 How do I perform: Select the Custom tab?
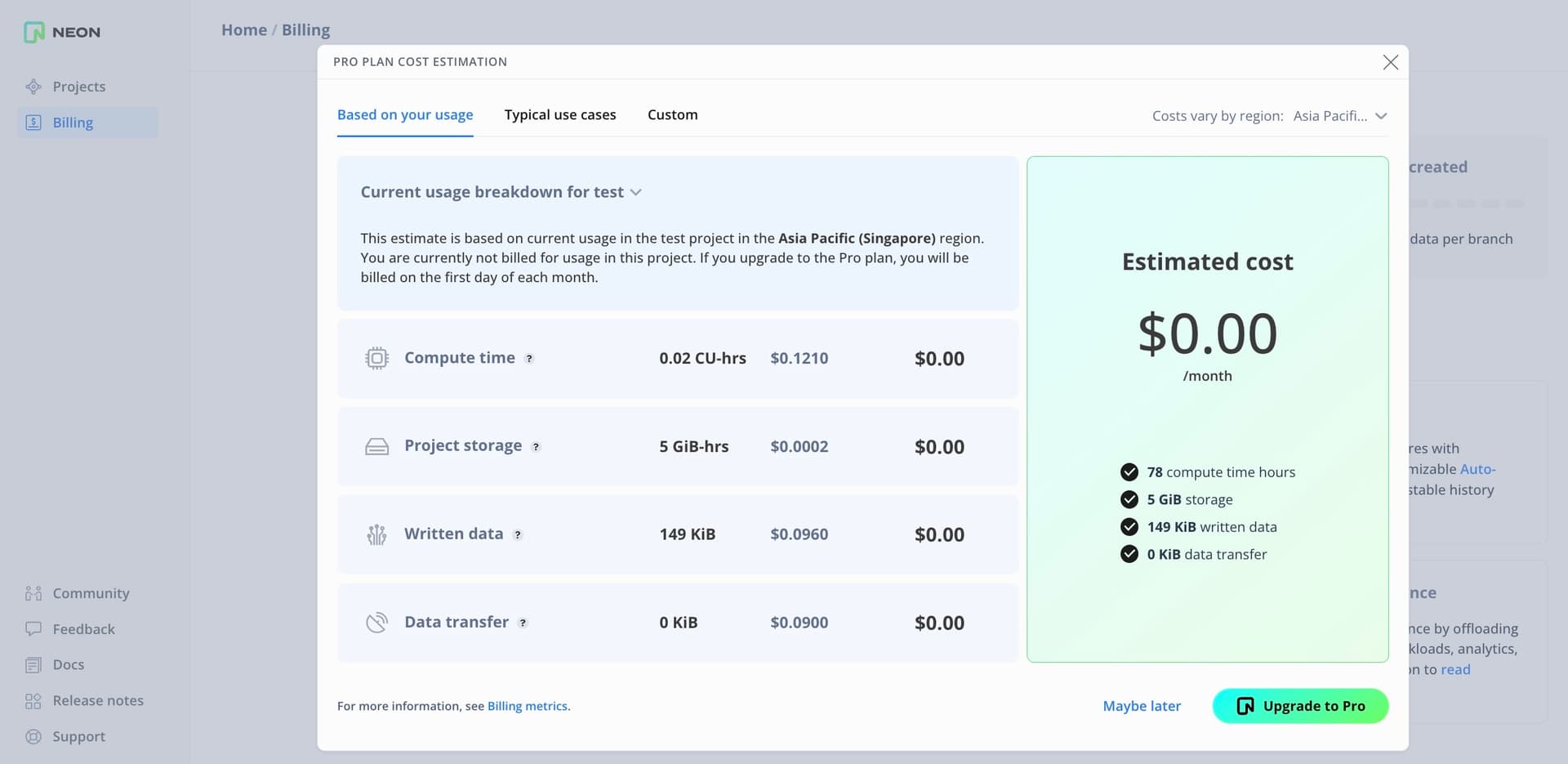pos(672,114)
